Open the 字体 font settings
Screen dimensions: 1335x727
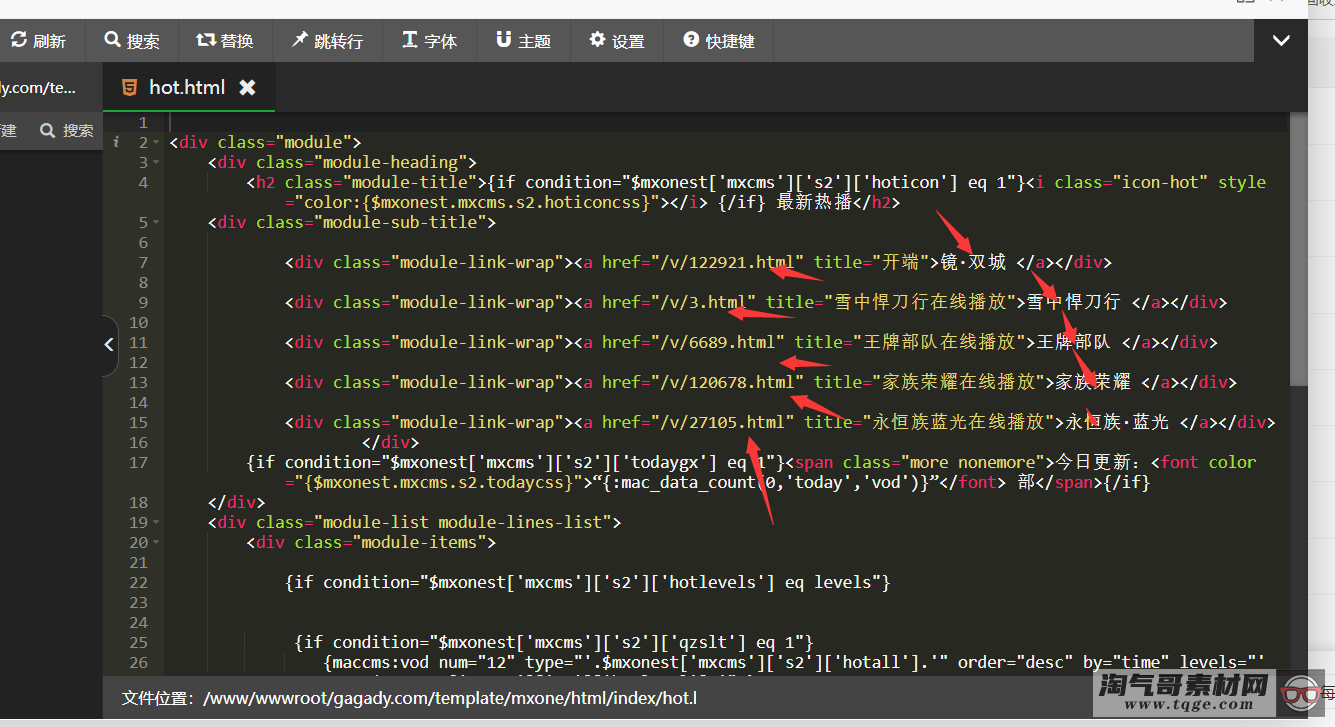point(430,41)
